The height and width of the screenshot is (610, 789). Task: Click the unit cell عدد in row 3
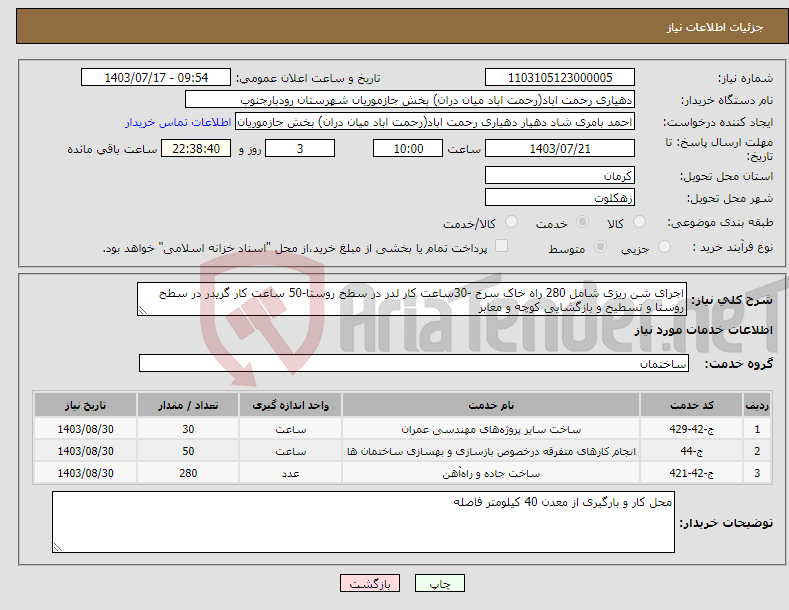tap(290, 474)
